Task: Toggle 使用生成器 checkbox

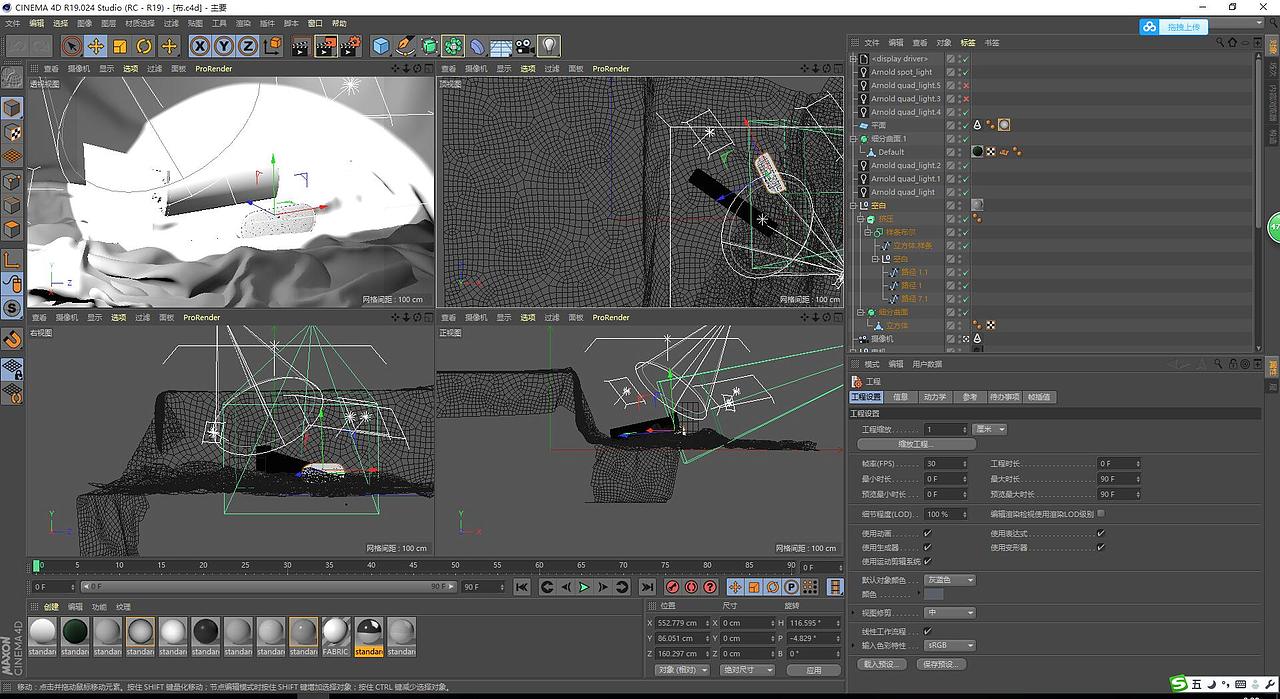Action: (927, 548)
